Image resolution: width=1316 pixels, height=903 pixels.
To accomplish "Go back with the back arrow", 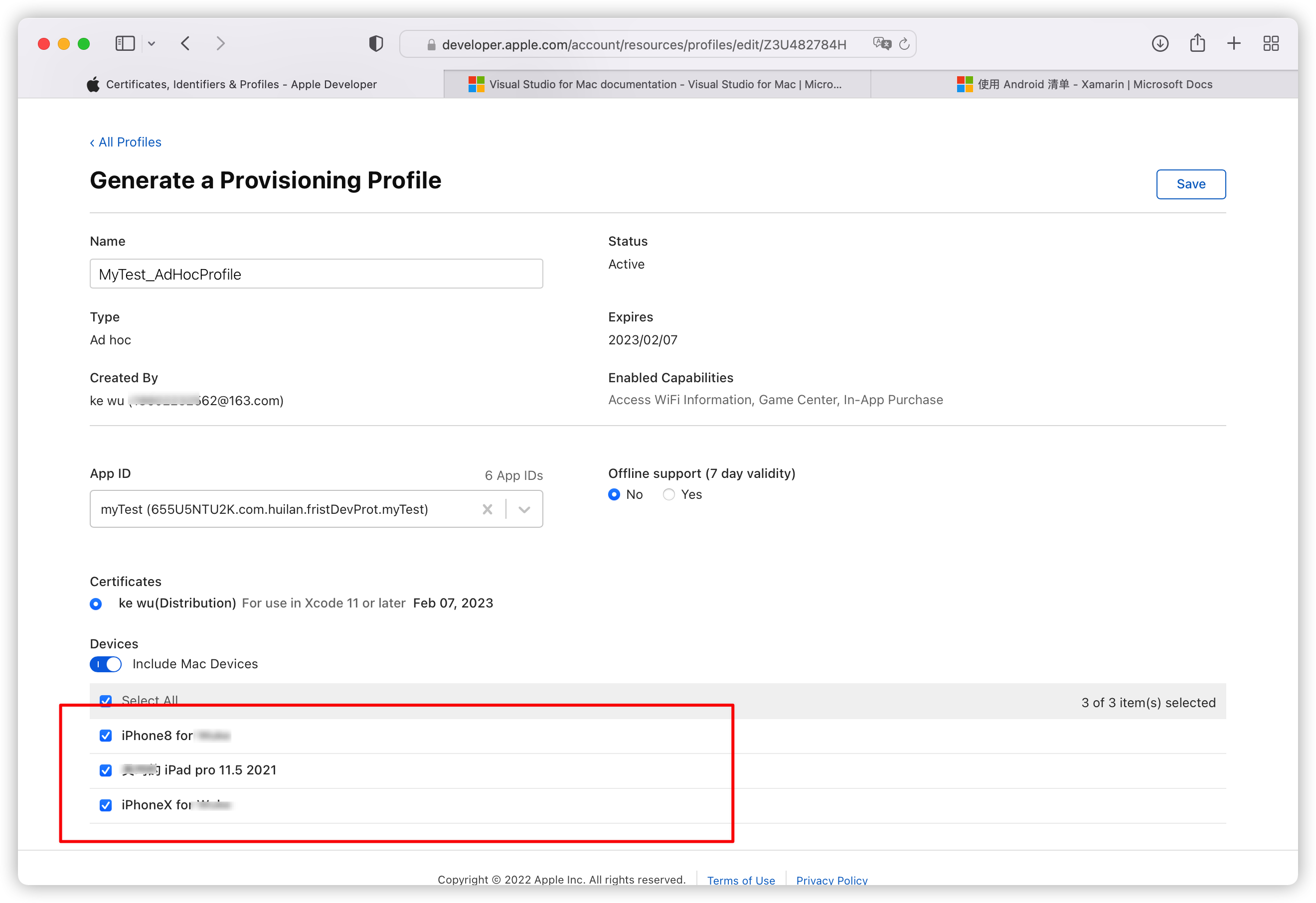I will pos(186,43).
